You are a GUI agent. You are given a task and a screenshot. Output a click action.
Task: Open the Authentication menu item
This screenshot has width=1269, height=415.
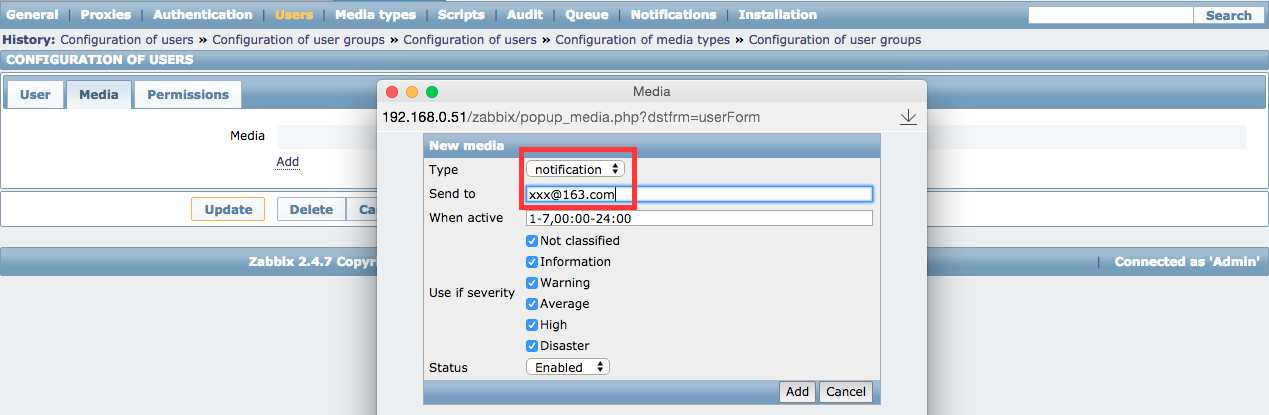203,15
